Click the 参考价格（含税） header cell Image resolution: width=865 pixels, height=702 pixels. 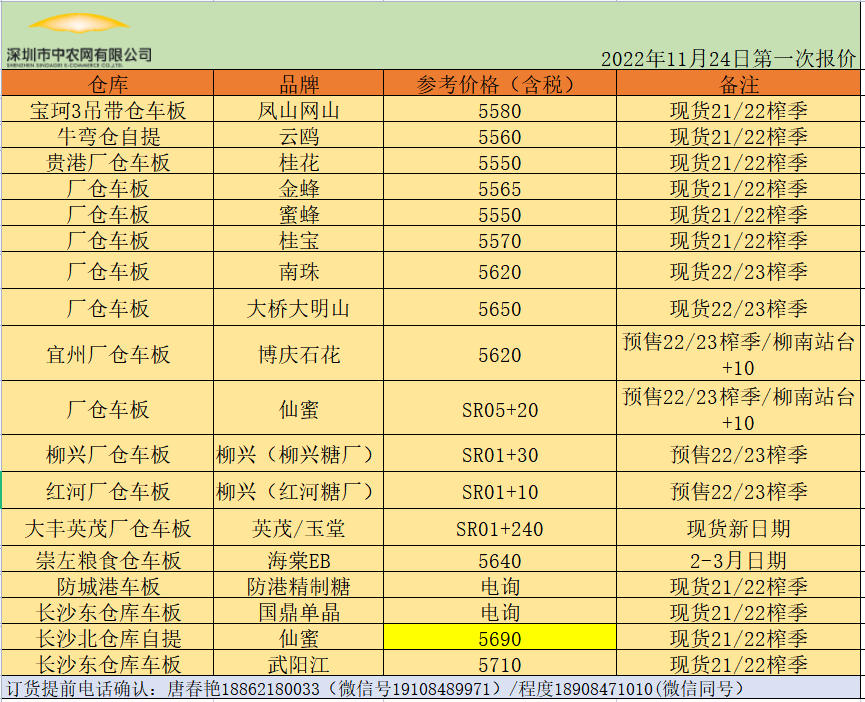click(x=499, y=84)
